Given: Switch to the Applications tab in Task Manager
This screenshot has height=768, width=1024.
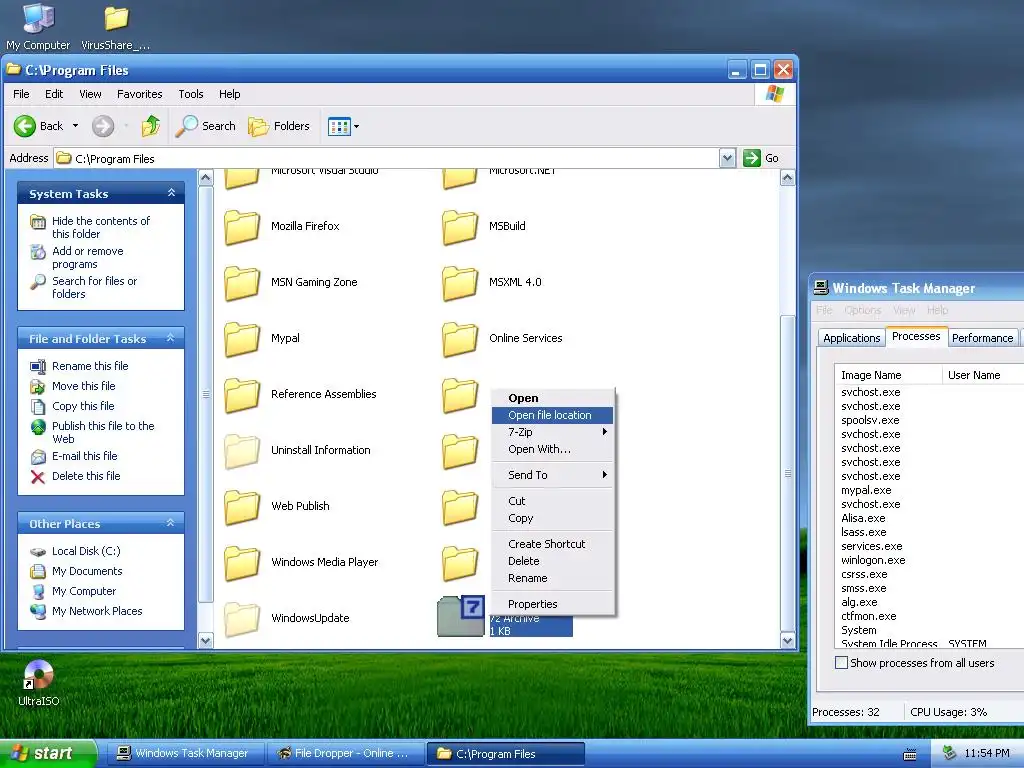Looking at the screenshot, I should click(x=852, y=338).
